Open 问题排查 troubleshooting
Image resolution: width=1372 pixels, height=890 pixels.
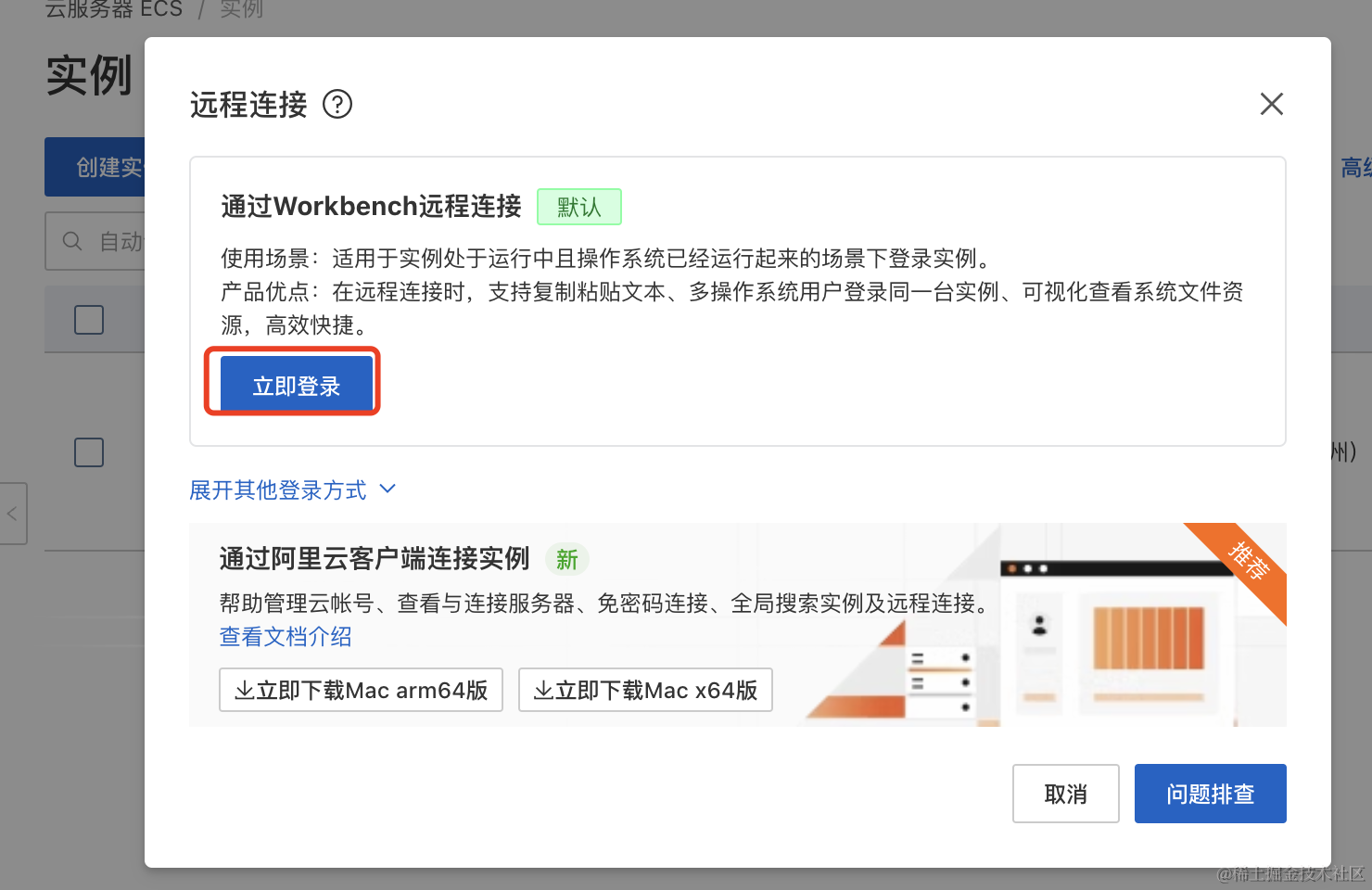[1210, 794]
